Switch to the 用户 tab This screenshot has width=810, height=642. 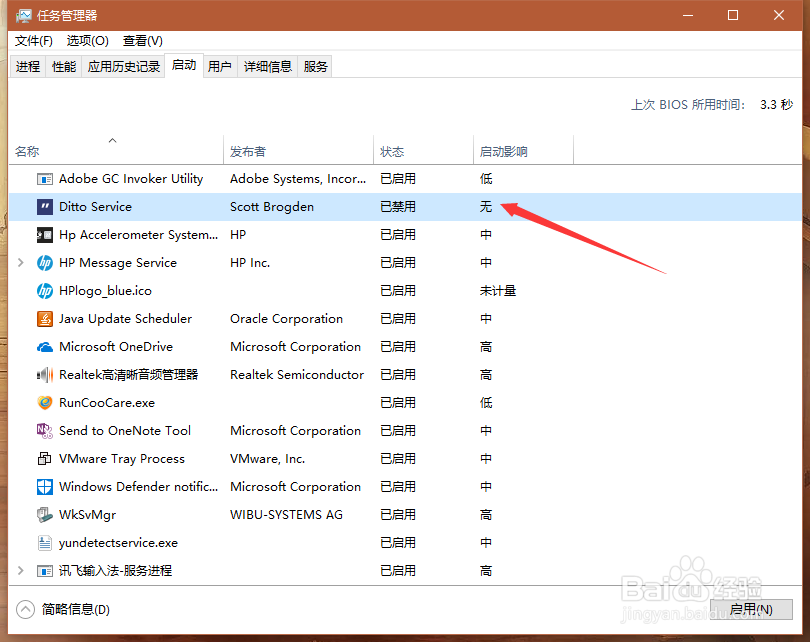point(220,67)
